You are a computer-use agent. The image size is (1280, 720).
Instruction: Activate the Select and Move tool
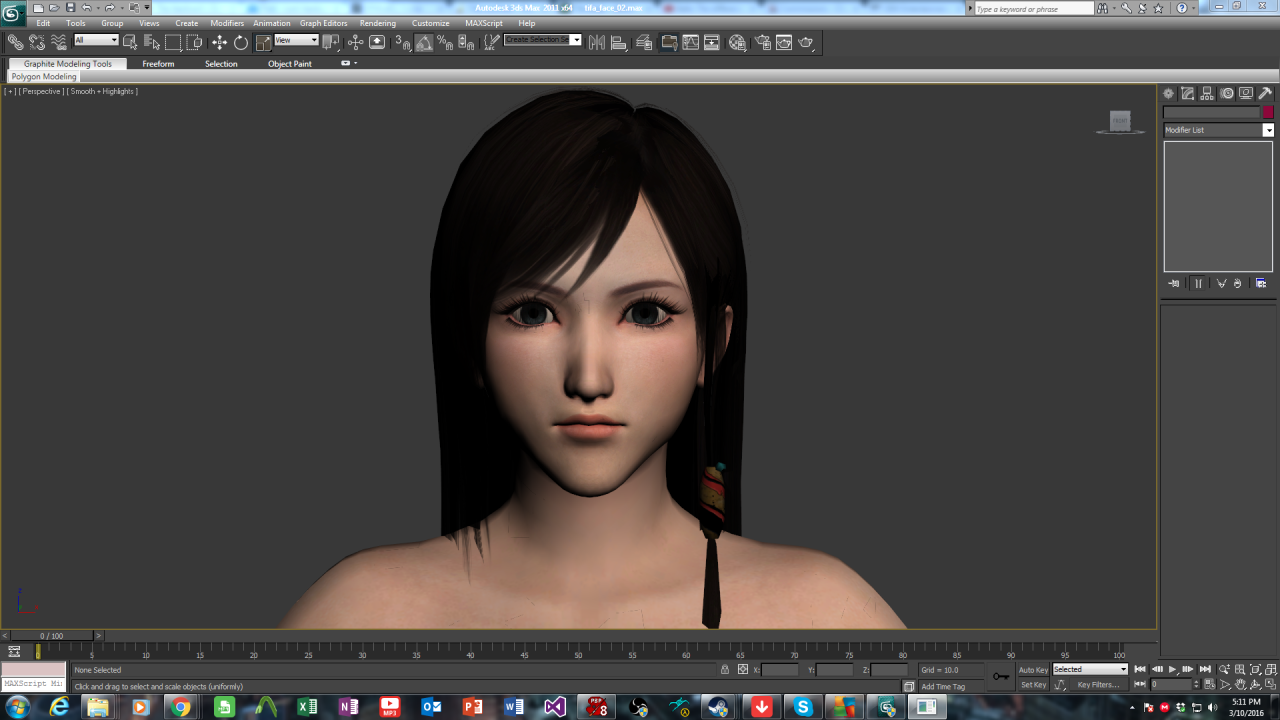point(219,42)
